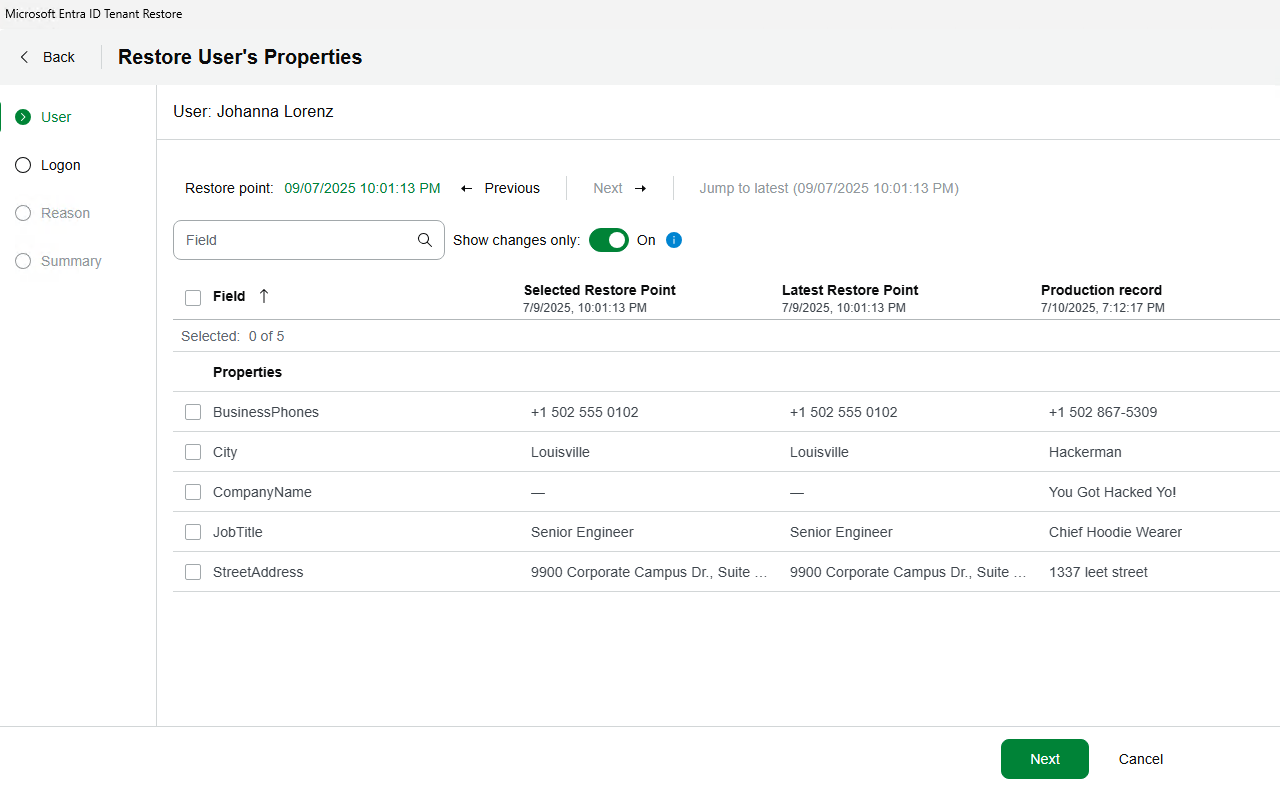
Task: Click the Field column sort arrow
Action: [x=264, y=296]
